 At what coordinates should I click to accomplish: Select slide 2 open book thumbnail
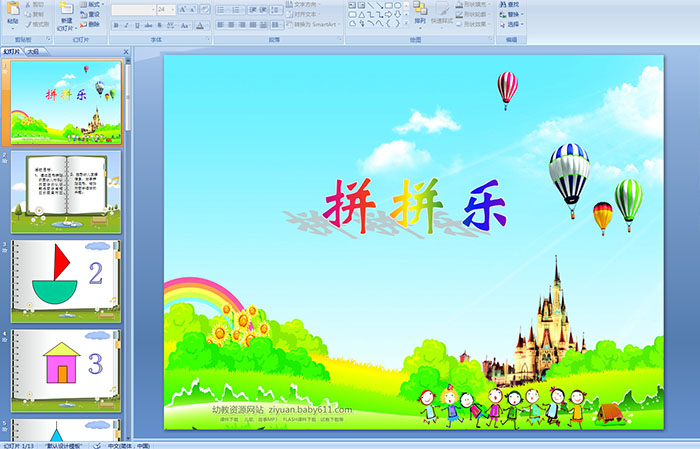coord(66,192)
